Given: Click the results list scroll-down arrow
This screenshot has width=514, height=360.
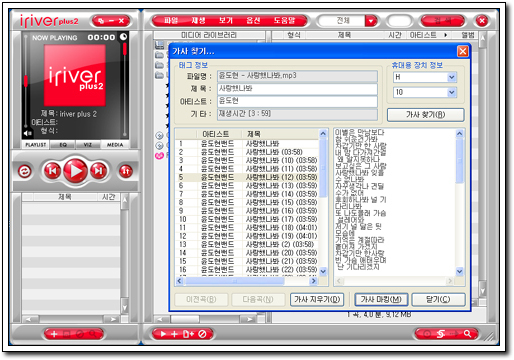Looking at the screenshot, I should (x=323, y=271).
